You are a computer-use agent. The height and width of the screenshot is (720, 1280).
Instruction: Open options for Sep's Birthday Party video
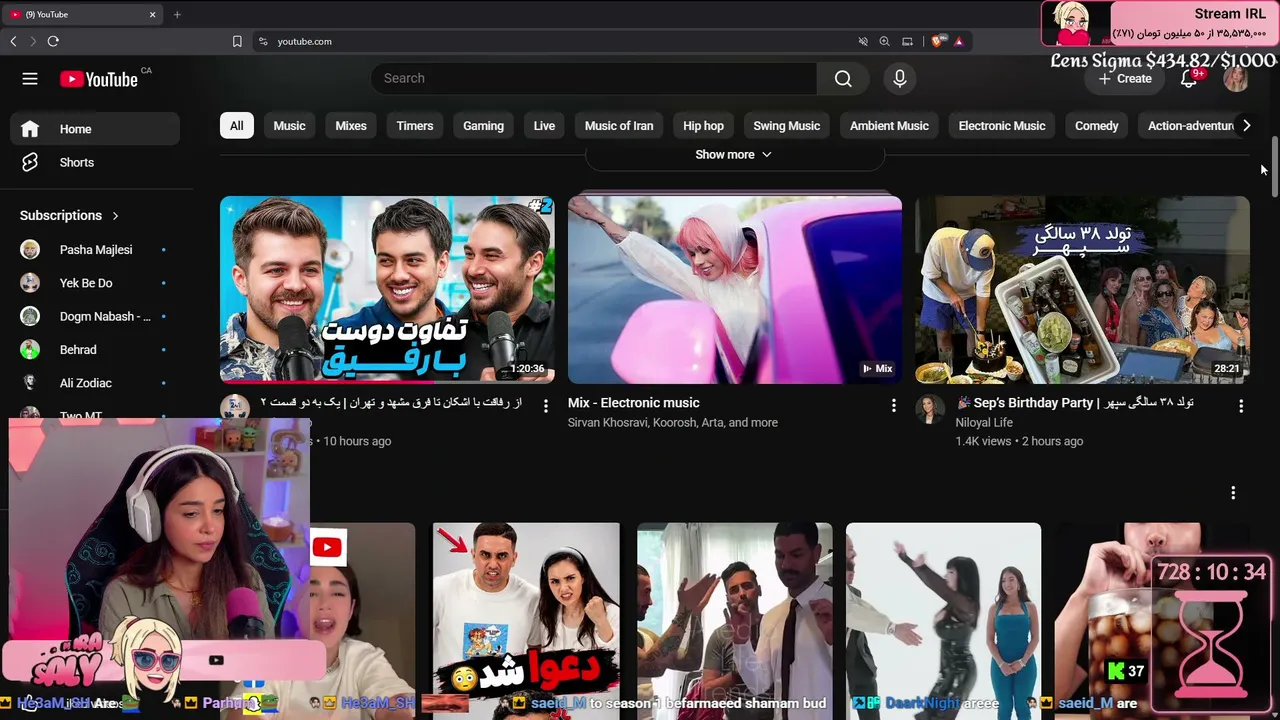click(1241, 406)
